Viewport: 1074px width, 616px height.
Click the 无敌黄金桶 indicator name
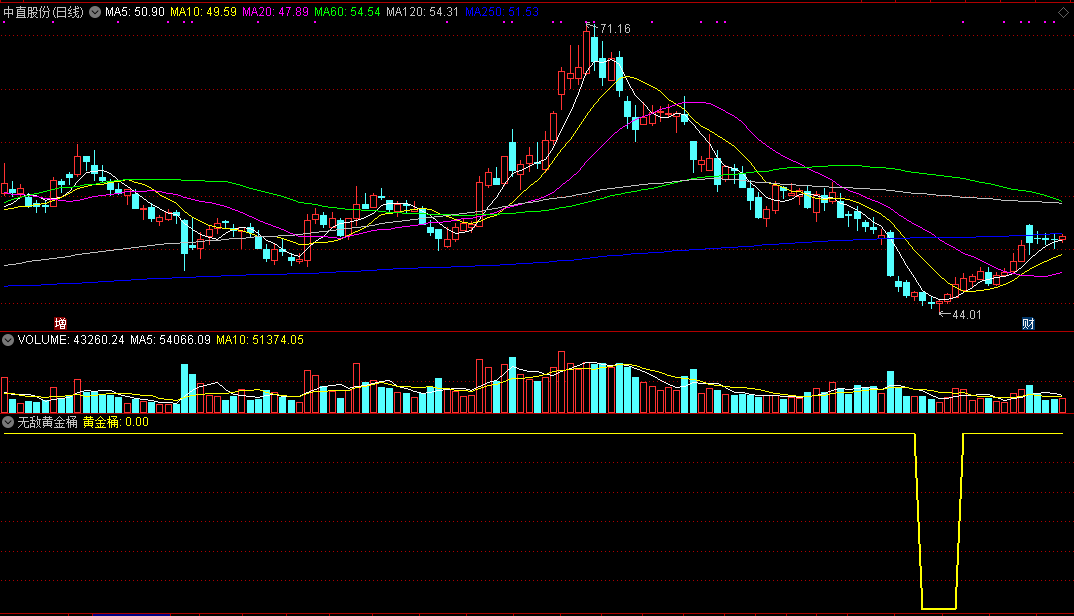tap(47, 422)
